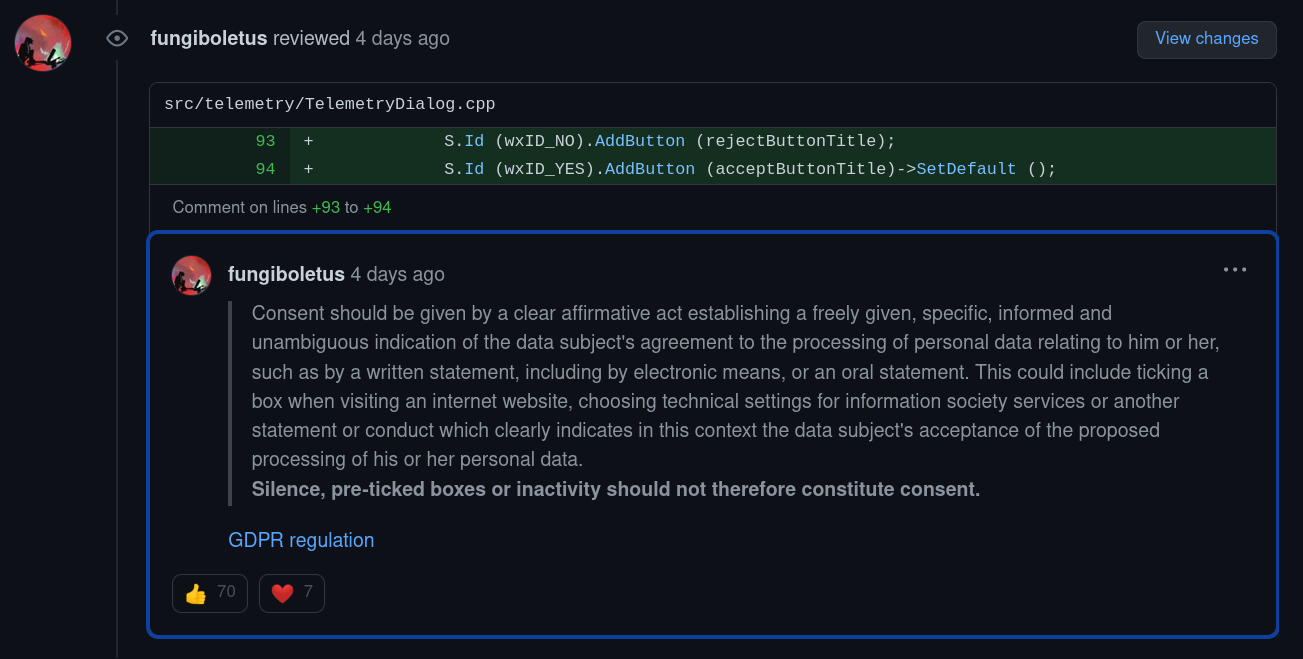
Task: Click rejectButtonTitle in the code on line 93
Action: point(795,141)
